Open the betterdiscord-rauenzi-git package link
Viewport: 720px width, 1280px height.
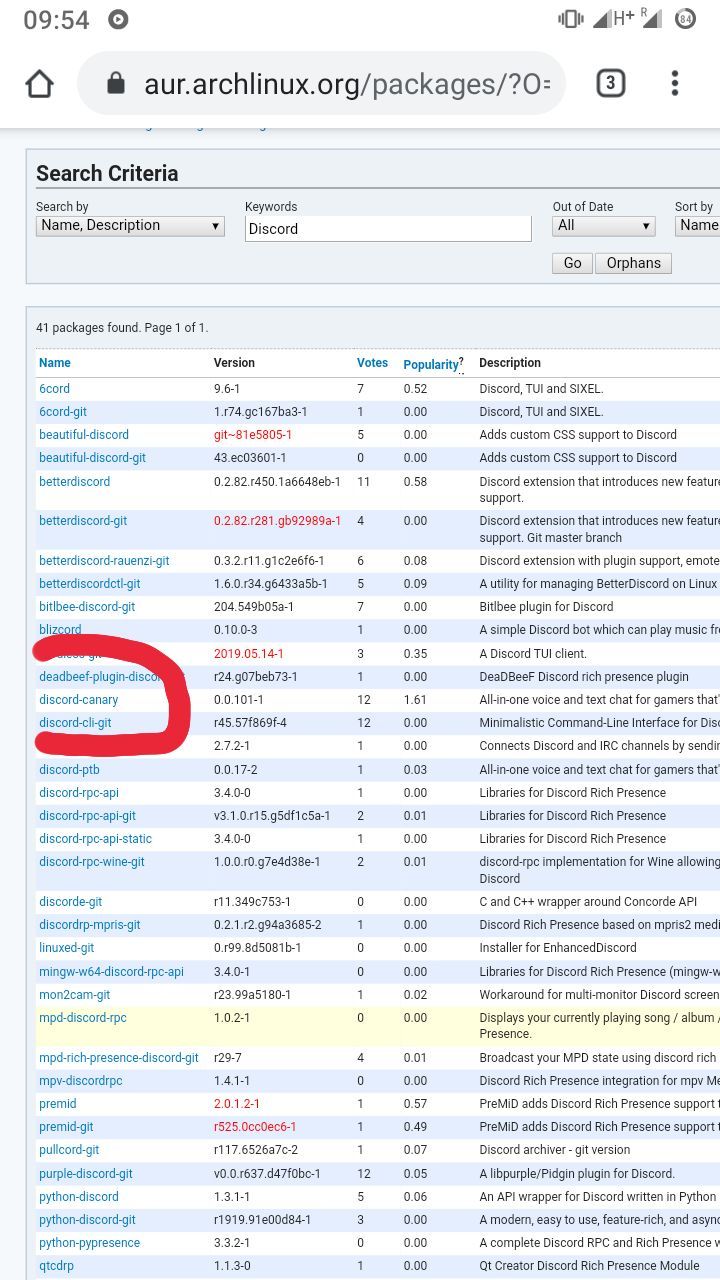[x=104, y=561]
